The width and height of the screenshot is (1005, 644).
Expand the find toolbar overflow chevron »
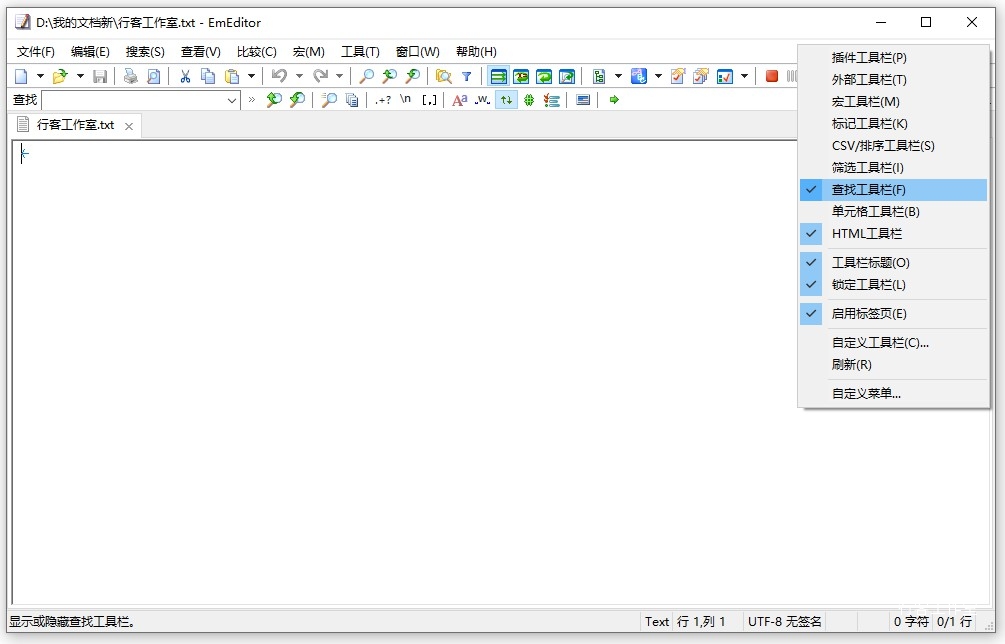point(252,100)
